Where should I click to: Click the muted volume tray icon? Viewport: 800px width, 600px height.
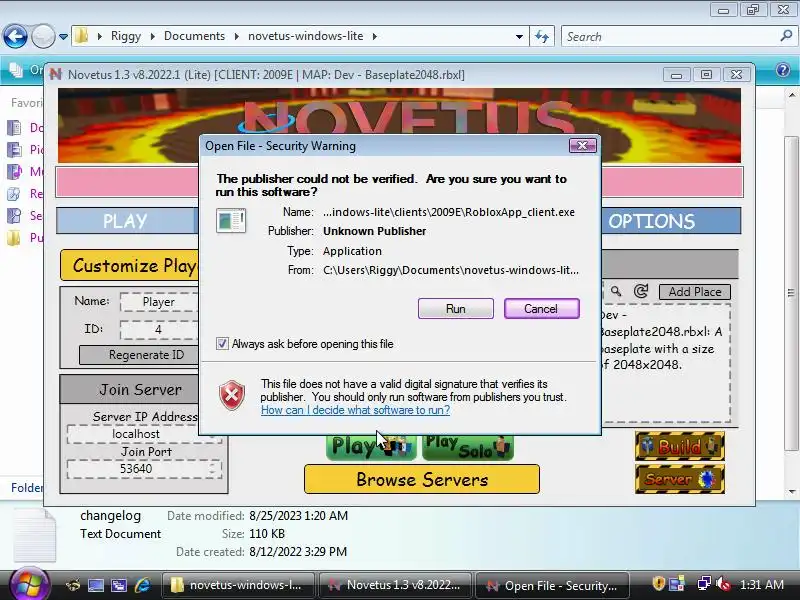pos(723,583)
